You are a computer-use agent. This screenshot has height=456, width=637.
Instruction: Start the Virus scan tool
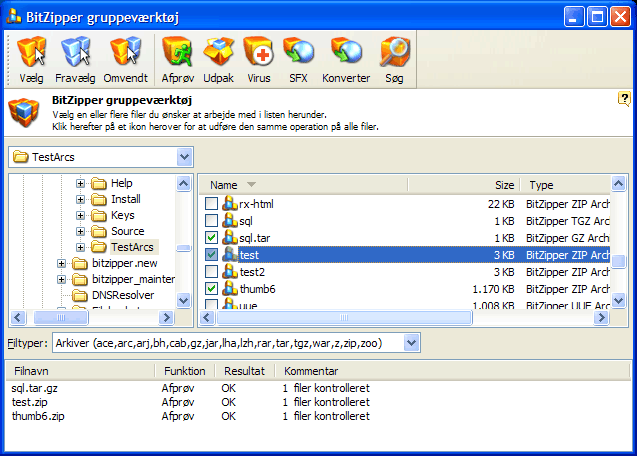(x=258, y=52)
